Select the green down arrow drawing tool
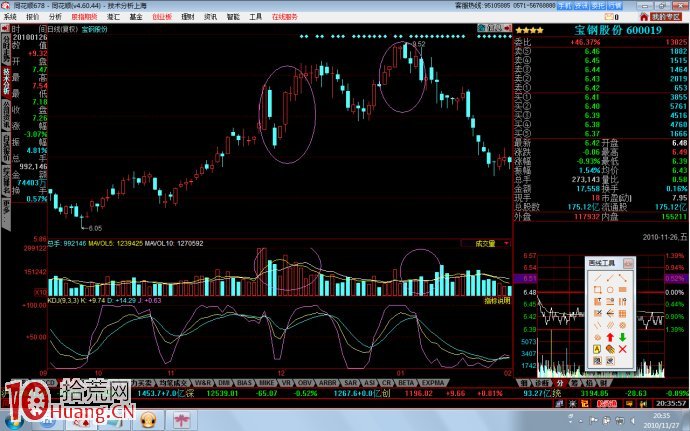This screenshot has height=431, width=690. pos(622,335)
